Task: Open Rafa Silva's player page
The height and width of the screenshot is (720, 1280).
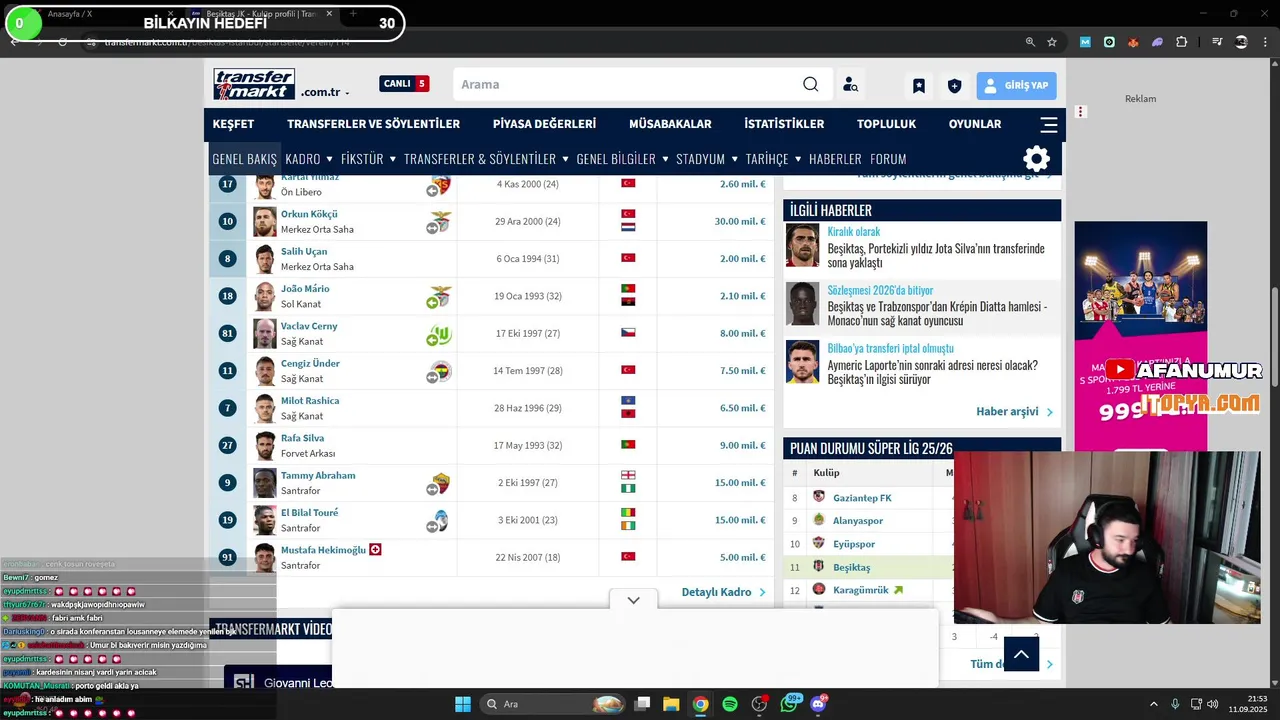Action: (x=302, y=438)
